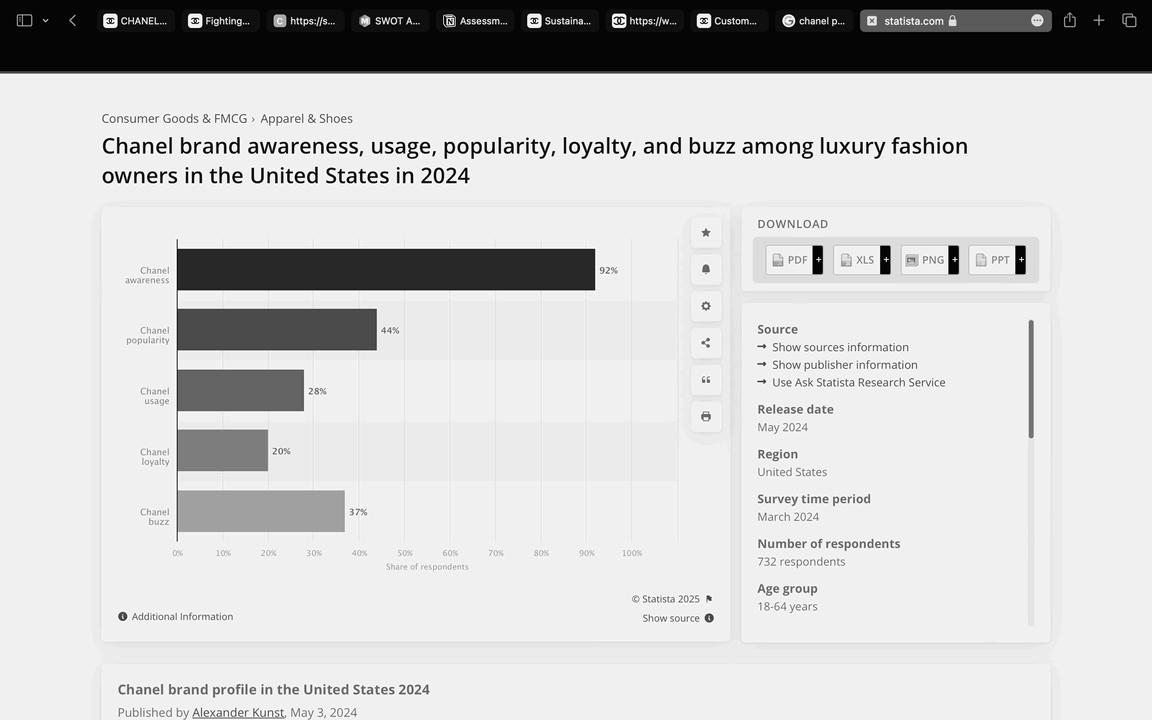Switch to the chanel p... browser tab

(814, 21)
